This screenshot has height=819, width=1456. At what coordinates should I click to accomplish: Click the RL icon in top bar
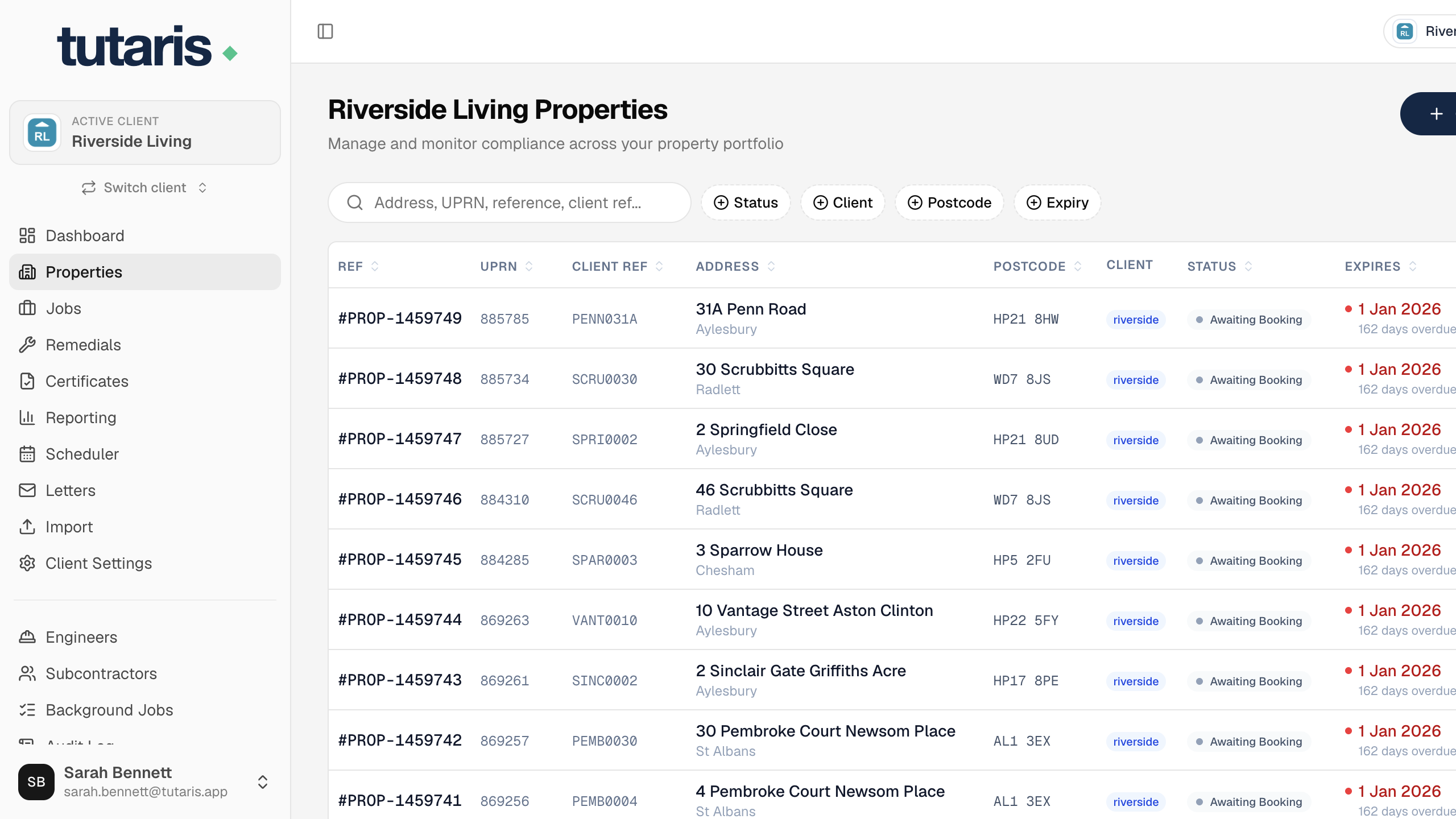[1405, 31]
